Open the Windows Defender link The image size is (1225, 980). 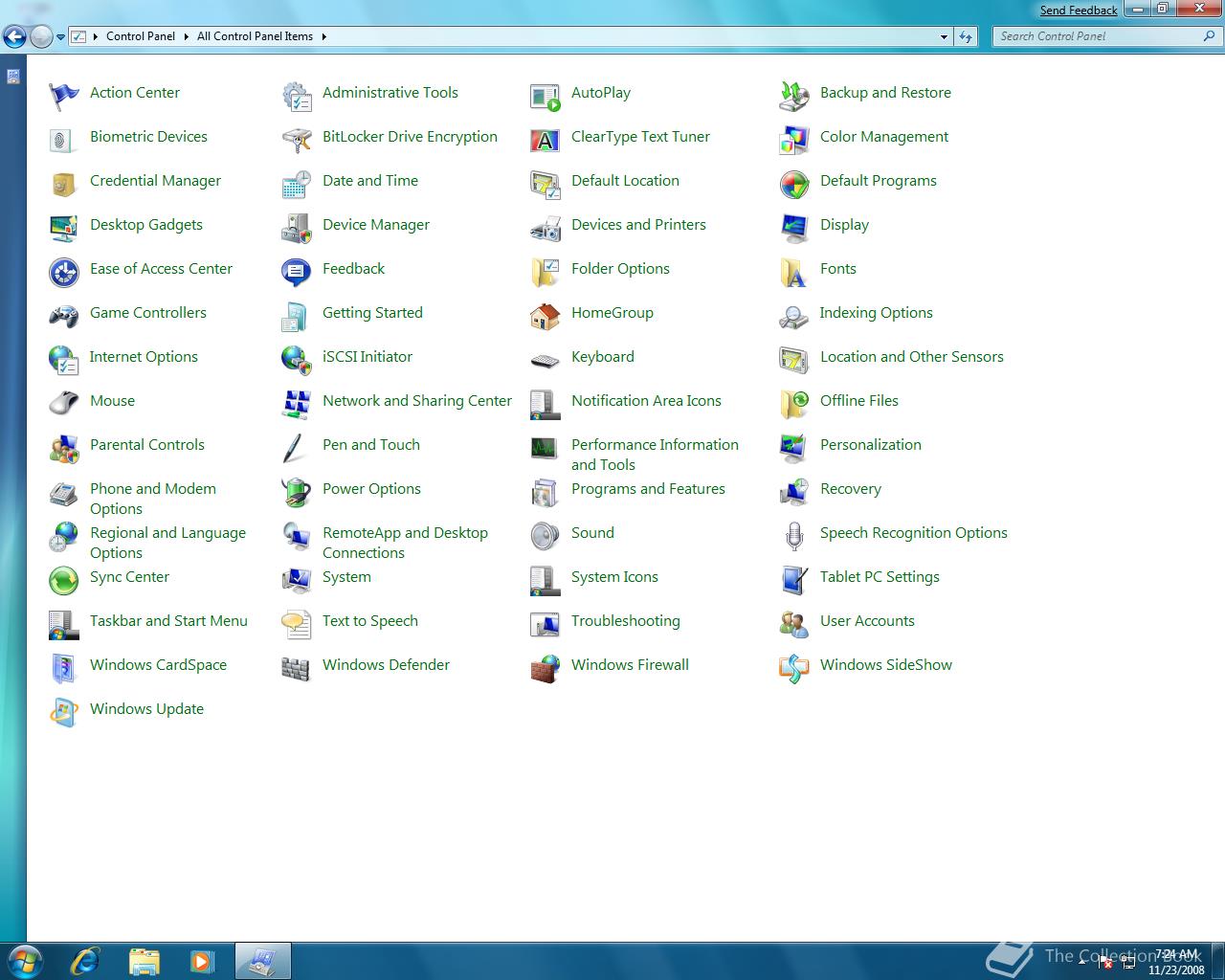pos(386,664)
